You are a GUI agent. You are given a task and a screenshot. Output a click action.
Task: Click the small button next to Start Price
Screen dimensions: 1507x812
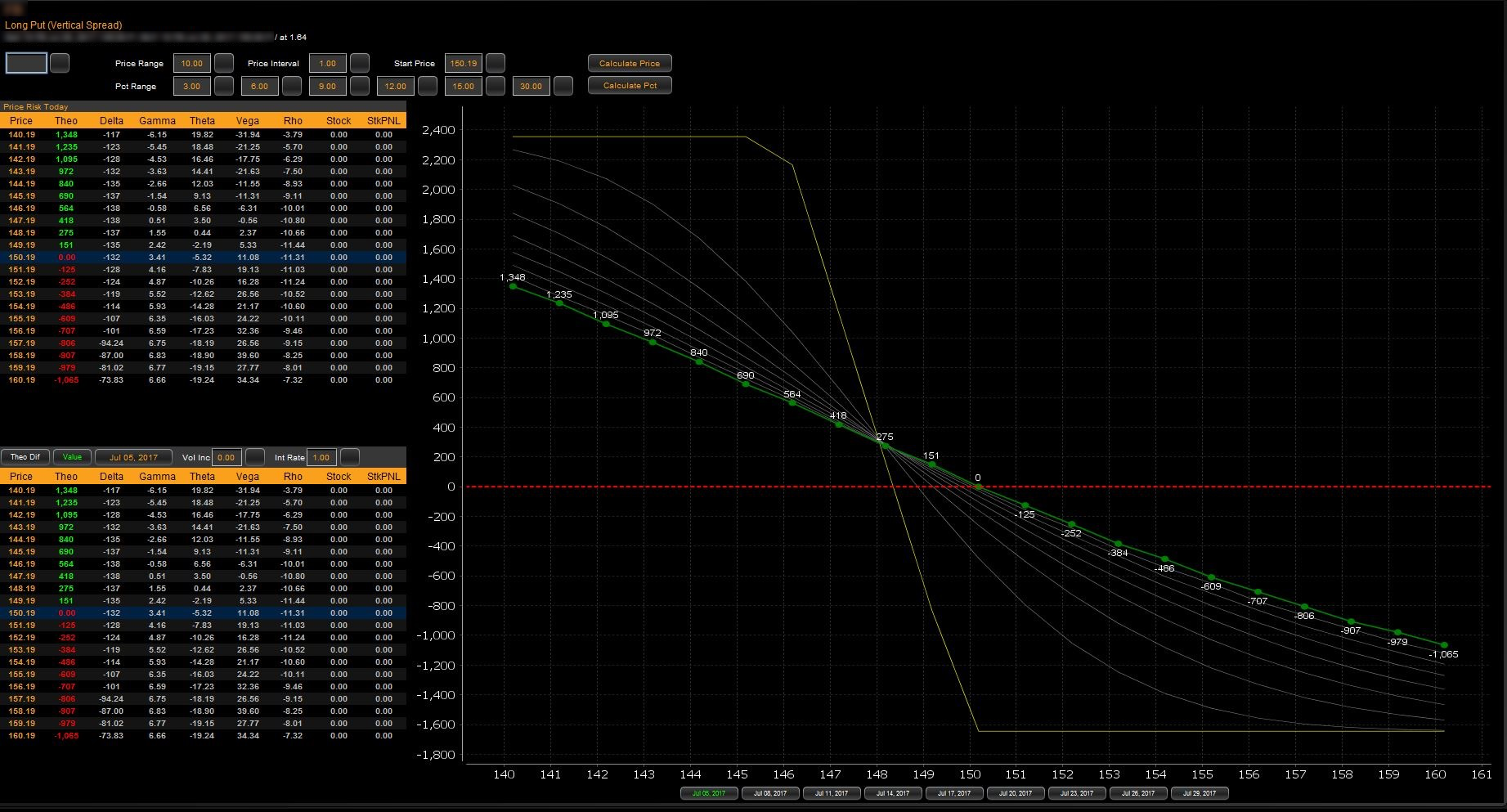pos(496,63)
